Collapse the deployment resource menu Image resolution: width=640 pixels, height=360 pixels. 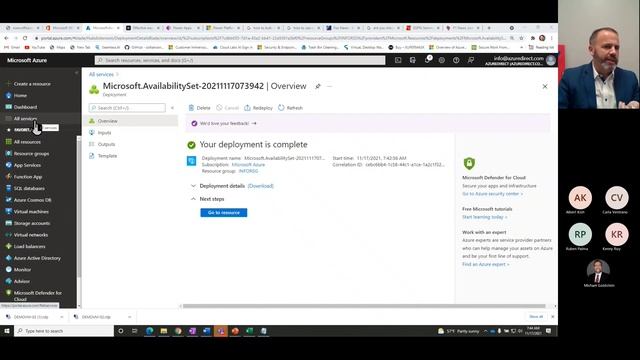[x=172, y=108]
